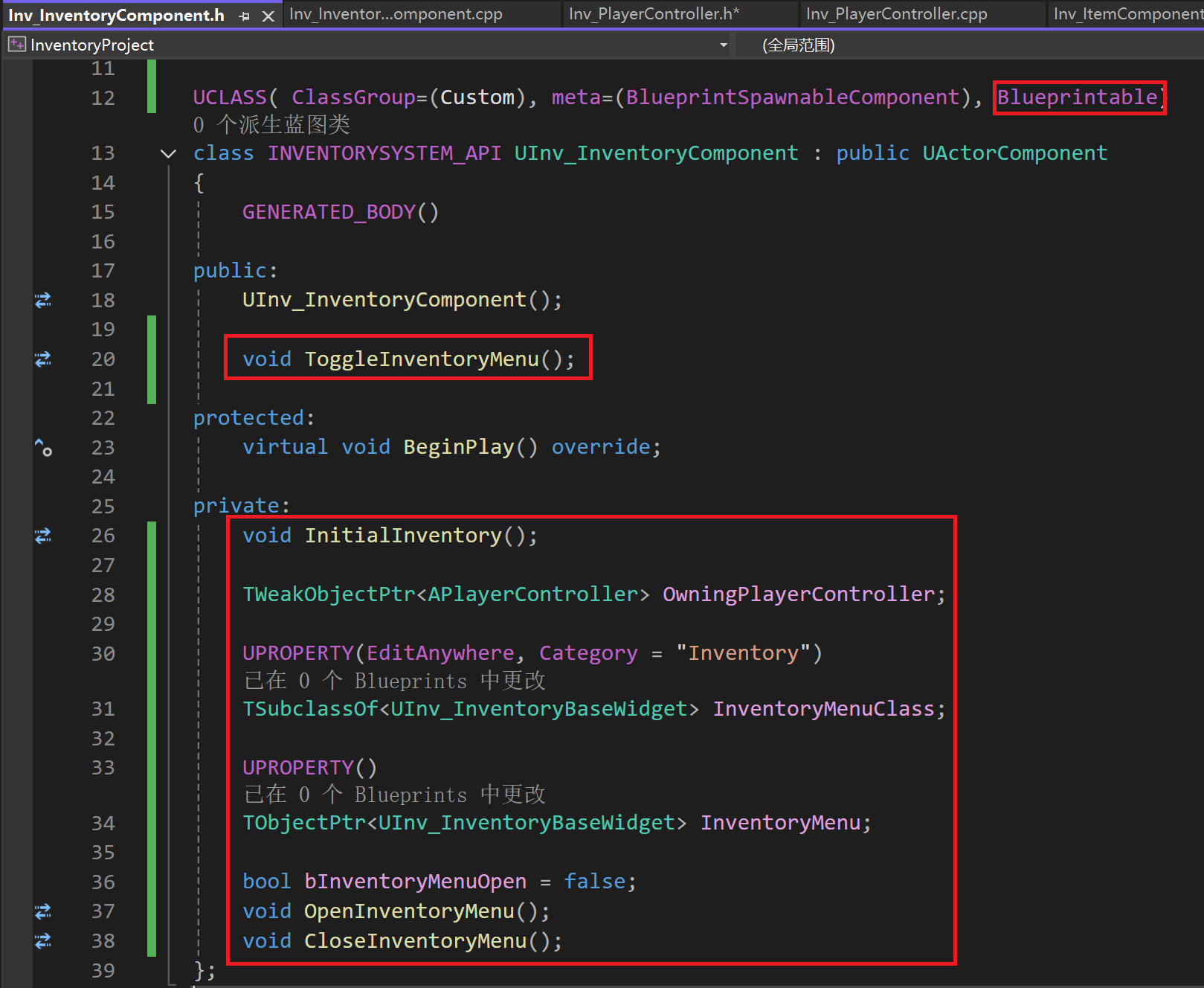
Task: Open the InventoryProject dropdown
Action: 723,45
